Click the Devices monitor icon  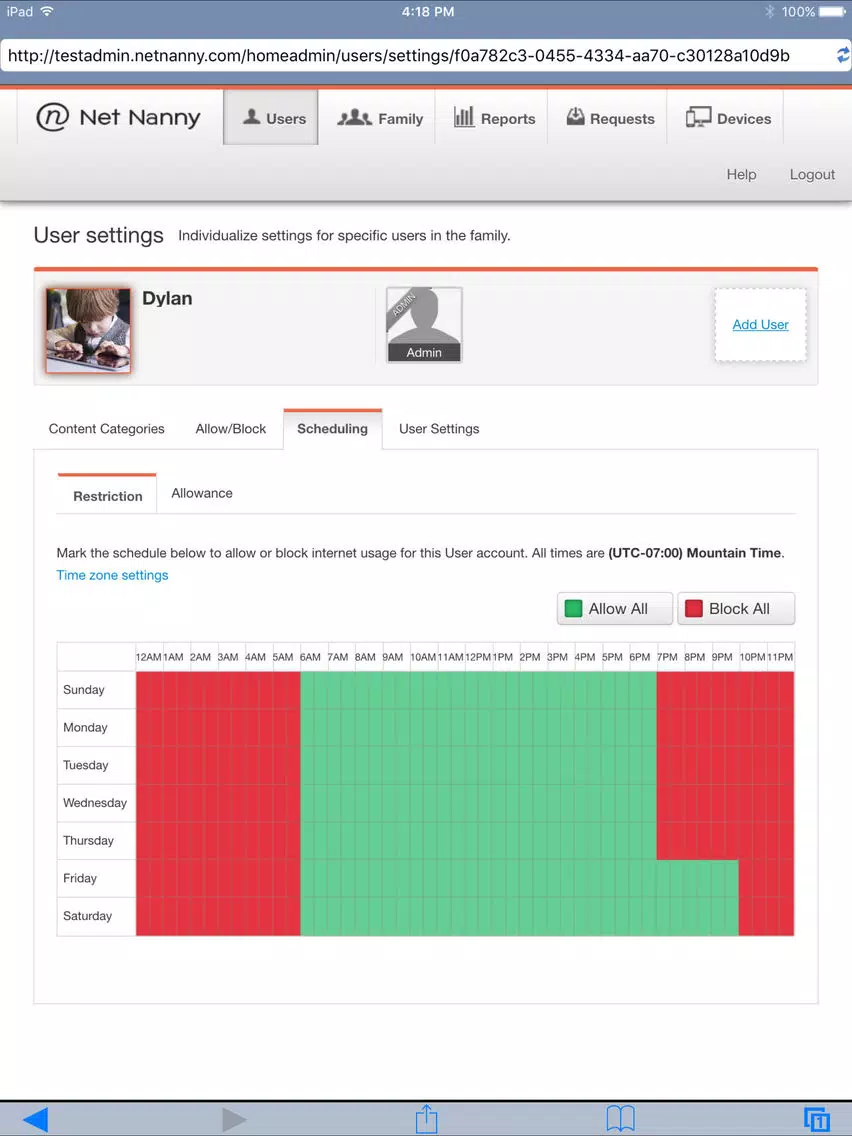click(698, 117)
